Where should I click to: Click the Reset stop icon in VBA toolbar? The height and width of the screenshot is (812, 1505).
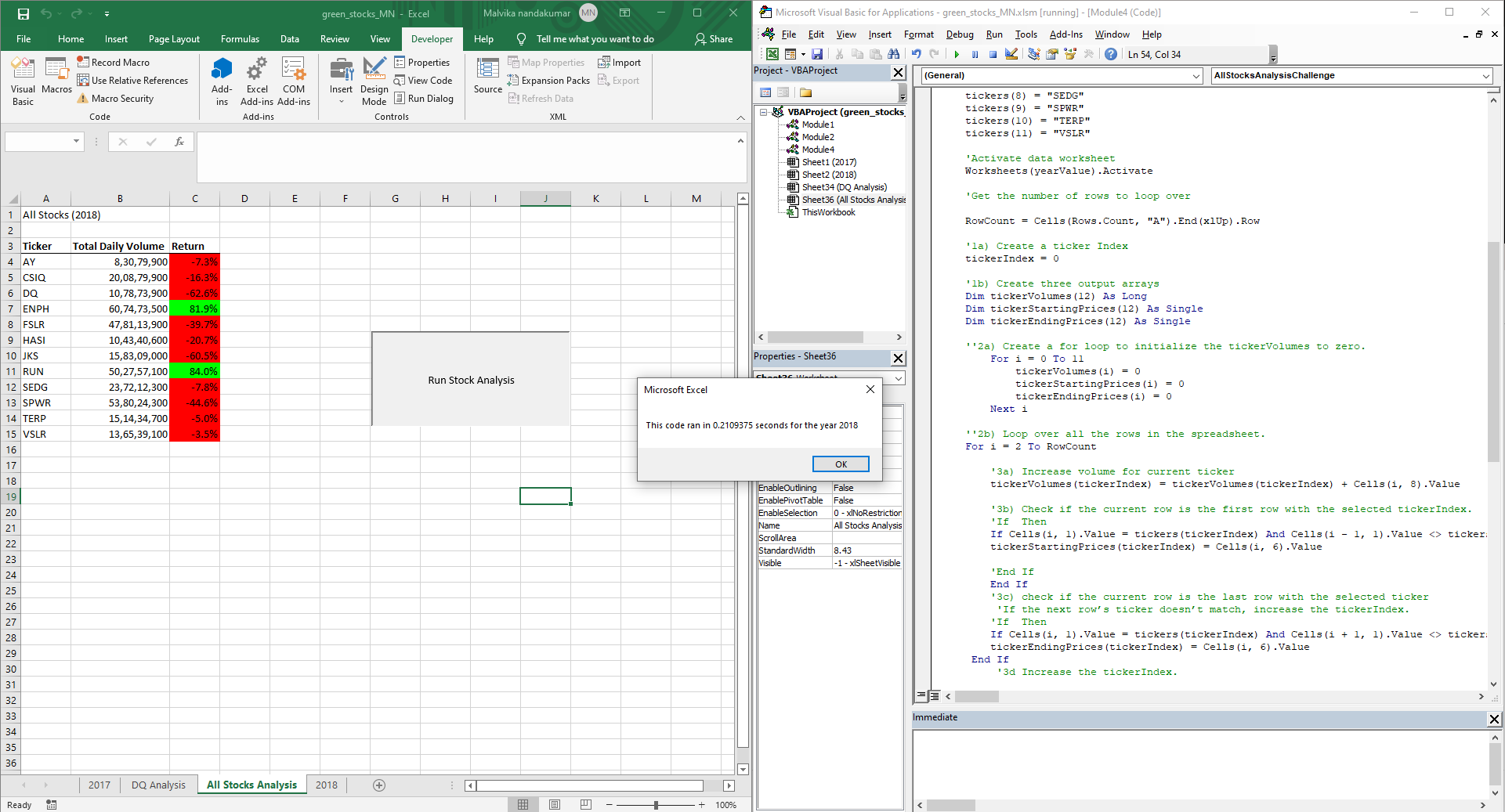point(993,54)
